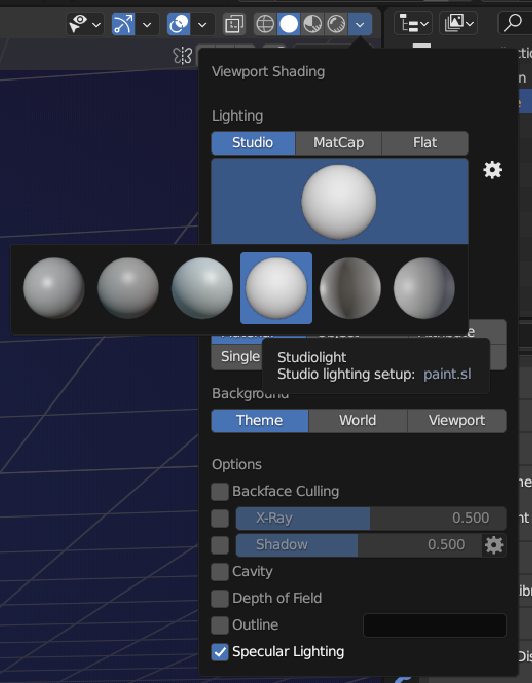Enable Backface Culling checkbox
Viewport: 532px width, 683px height.
tap(220, 492)
